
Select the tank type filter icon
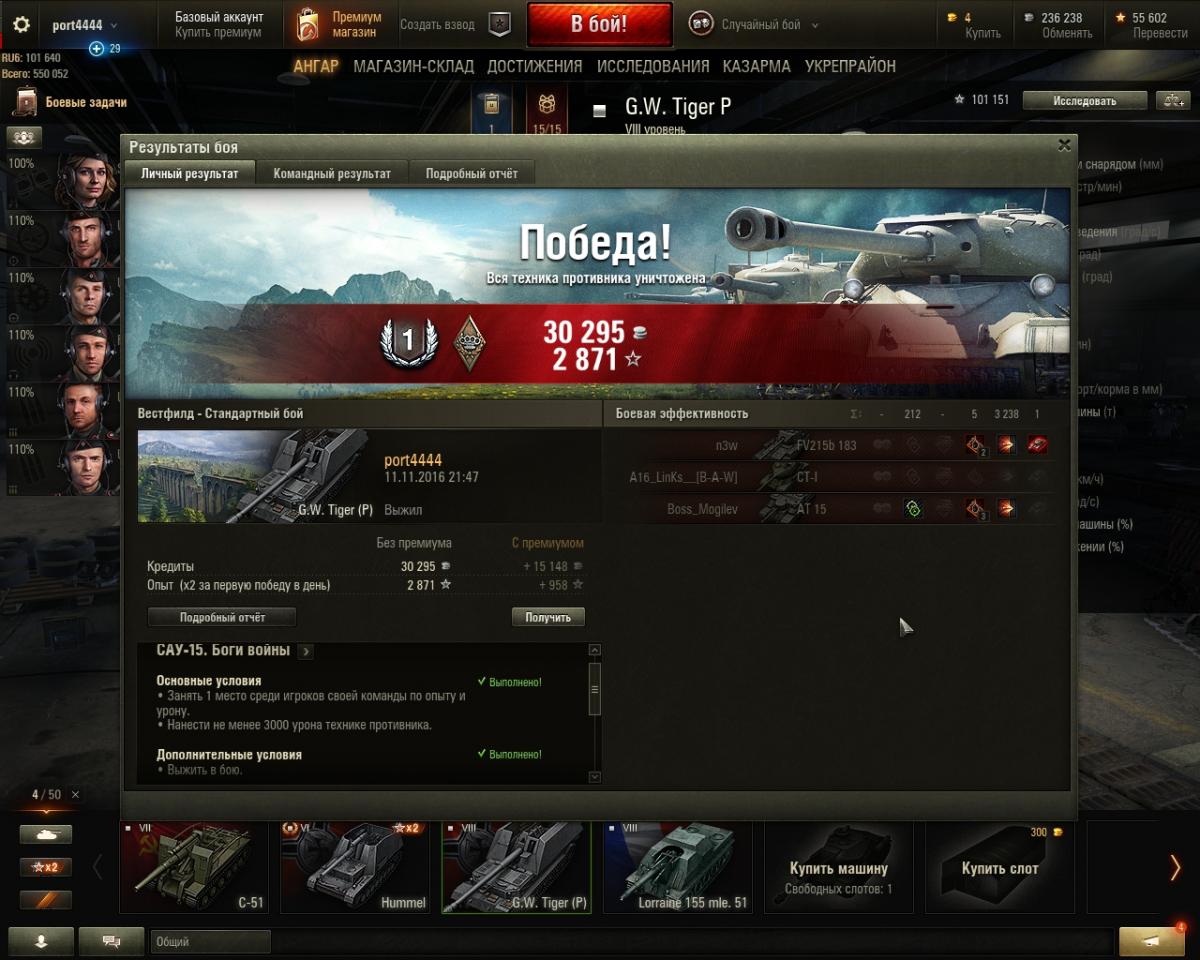tap(46, 834)
